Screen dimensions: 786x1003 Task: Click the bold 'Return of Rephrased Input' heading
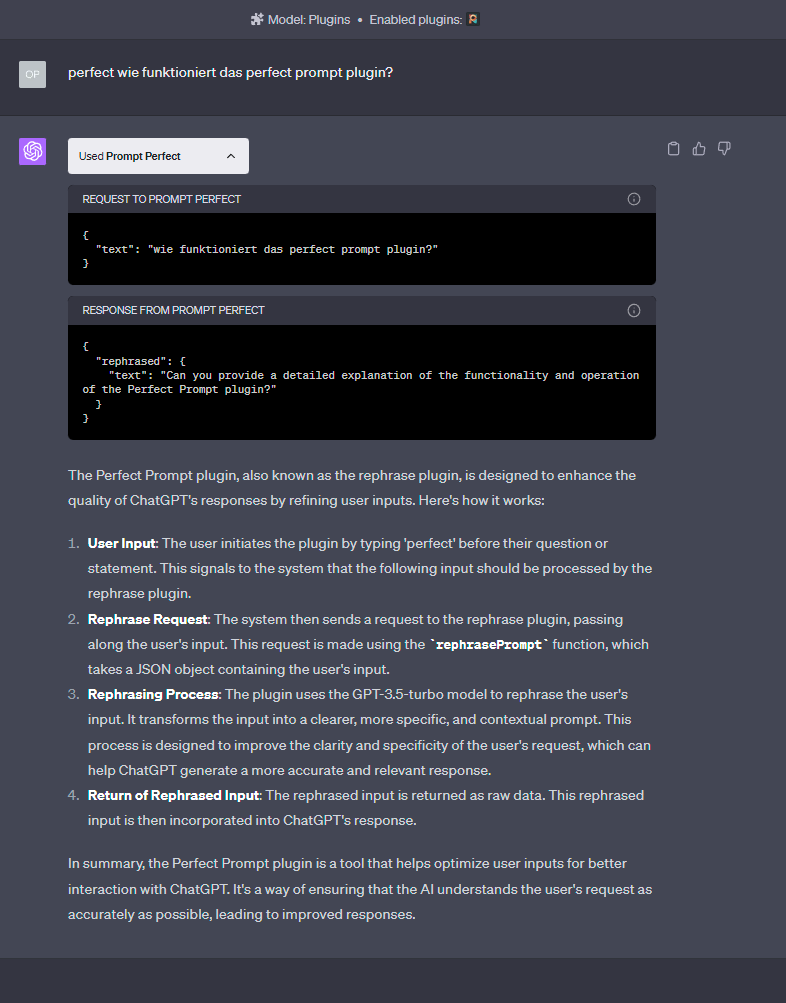click(174, 795)
